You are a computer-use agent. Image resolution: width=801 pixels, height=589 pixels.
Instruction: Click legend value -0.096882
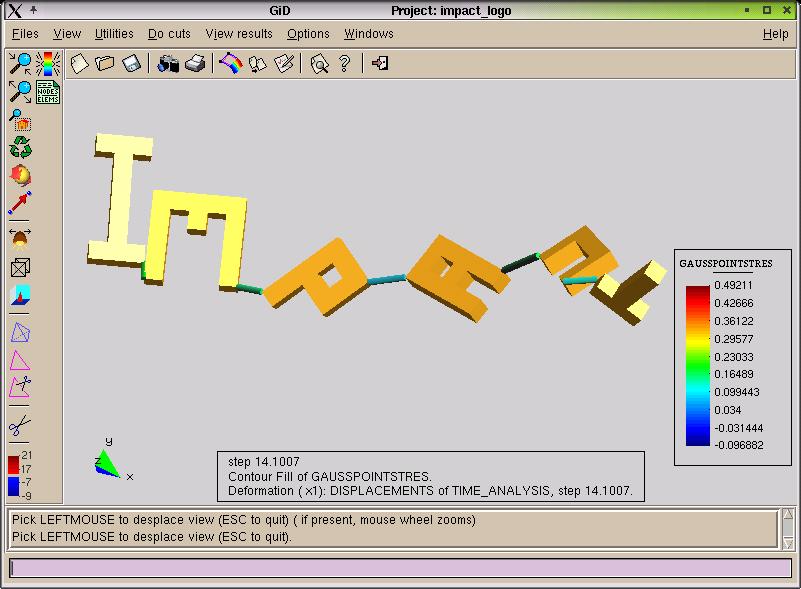[739, 445]
